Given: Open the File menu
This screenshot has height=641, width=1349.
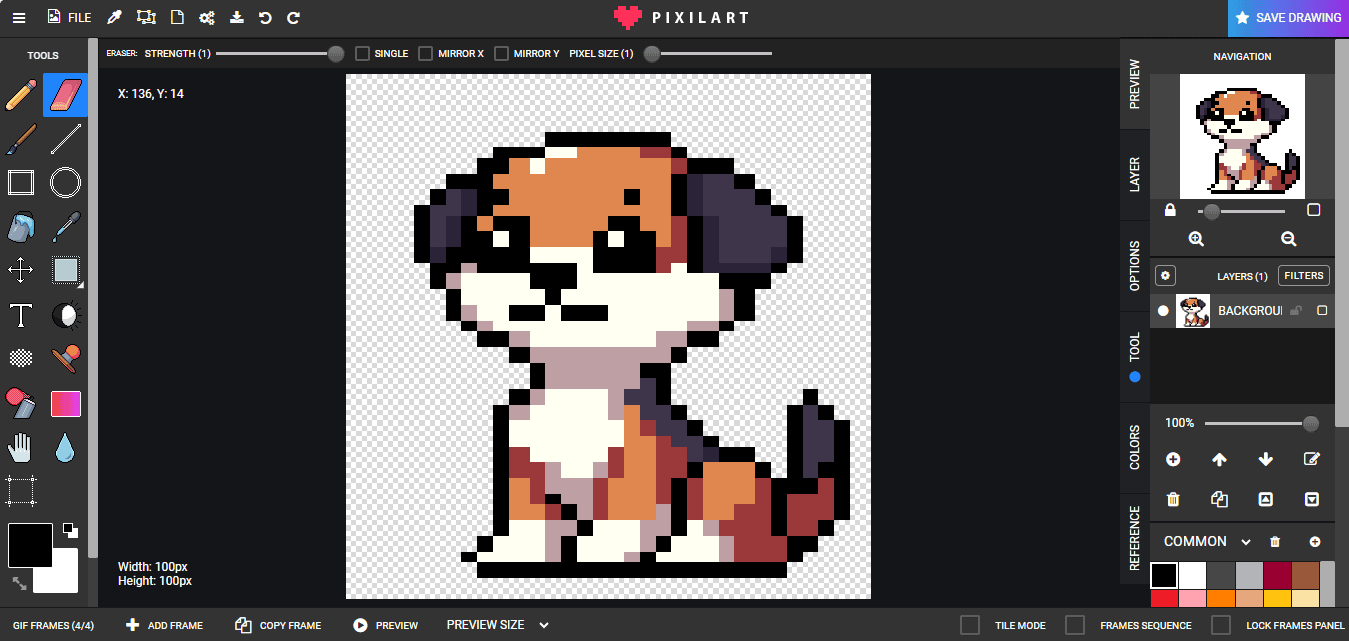Looking at the screenshot, I should coord(69,17).
